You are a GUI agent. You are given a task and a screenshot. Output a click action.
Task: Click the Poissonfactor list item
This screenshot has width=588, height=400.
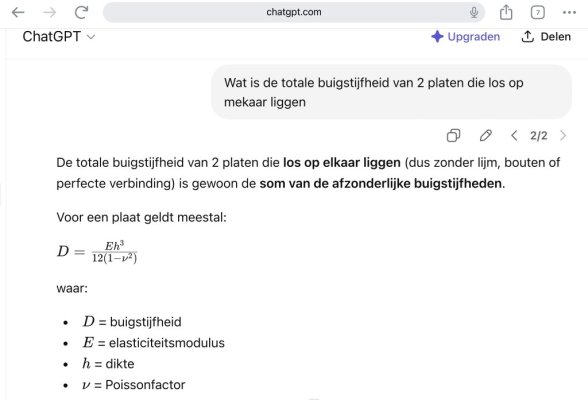coord(134,385)
